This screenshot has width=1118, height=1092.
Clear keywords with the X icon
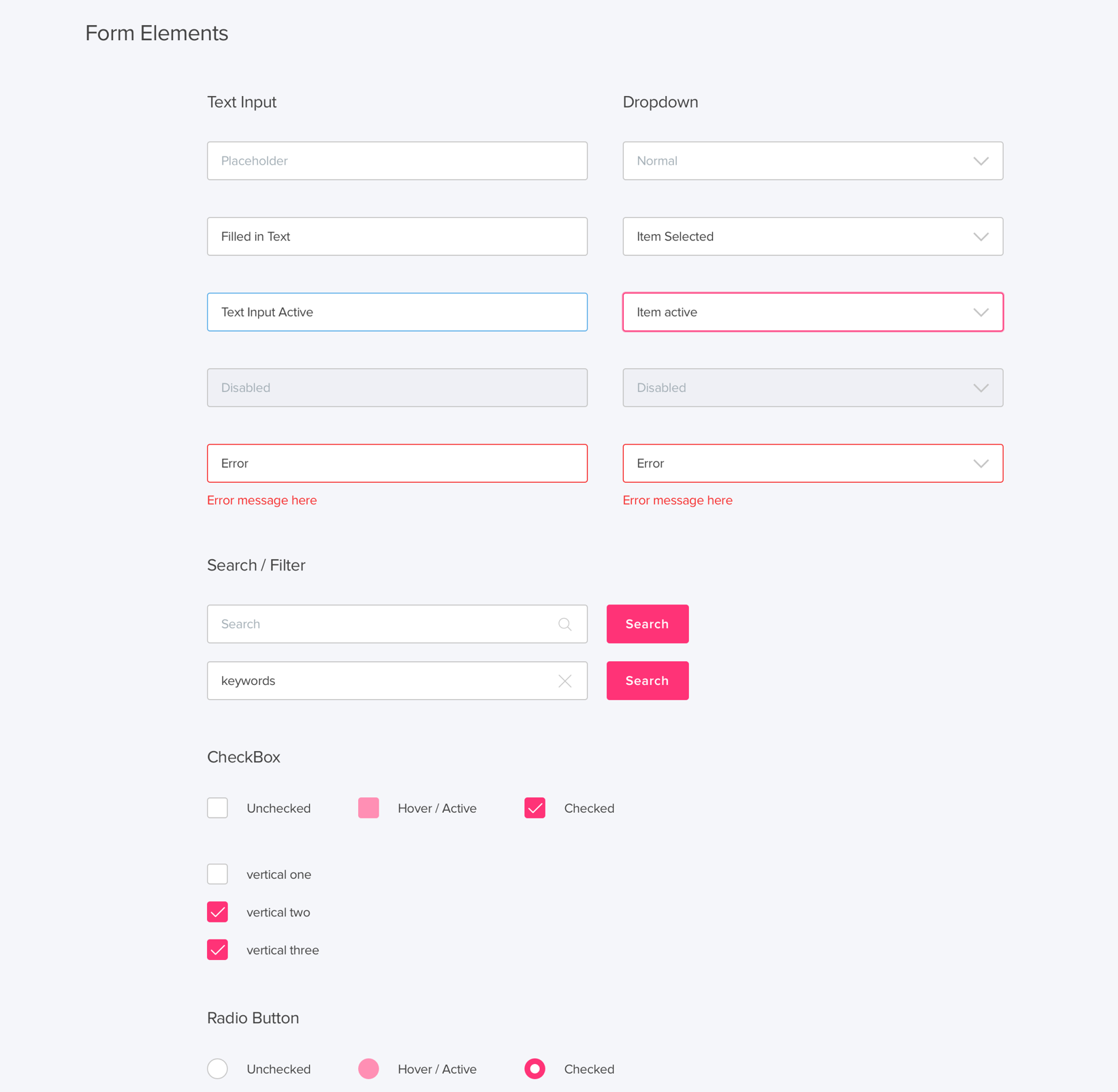pos(564,681)
